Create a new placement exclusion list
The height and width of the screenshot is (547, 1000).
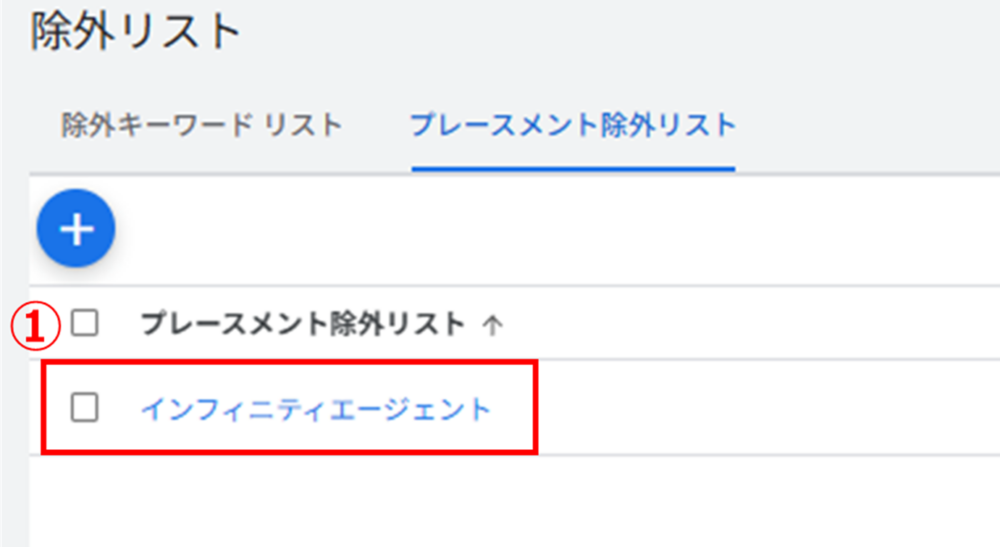click(x=76, y=229)
